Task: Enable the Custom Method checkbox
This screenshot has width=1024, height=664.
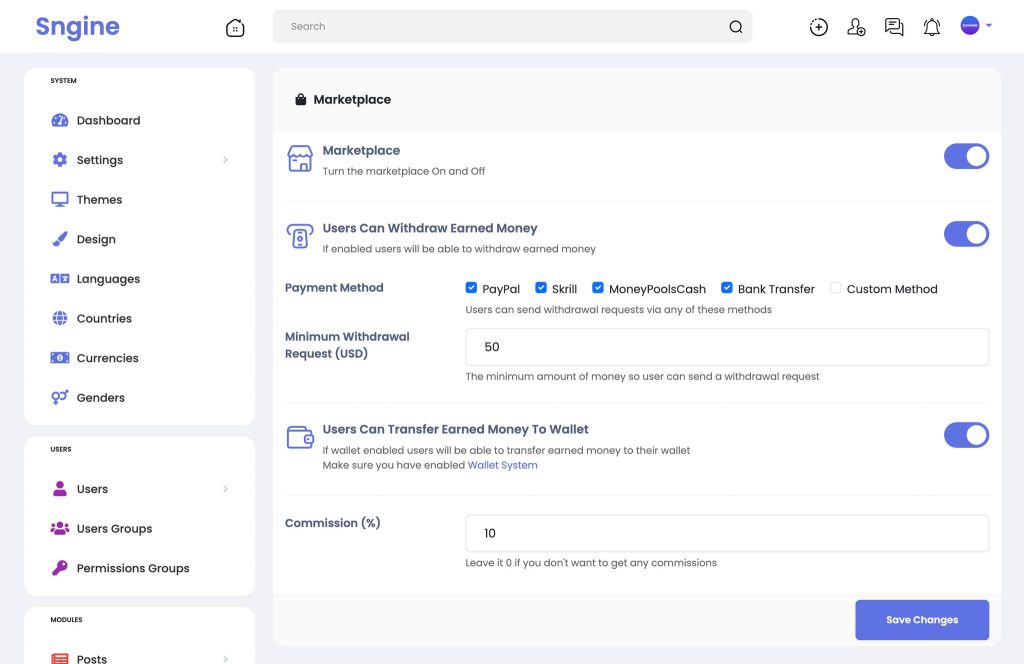Action: click(x=835, y=287)
